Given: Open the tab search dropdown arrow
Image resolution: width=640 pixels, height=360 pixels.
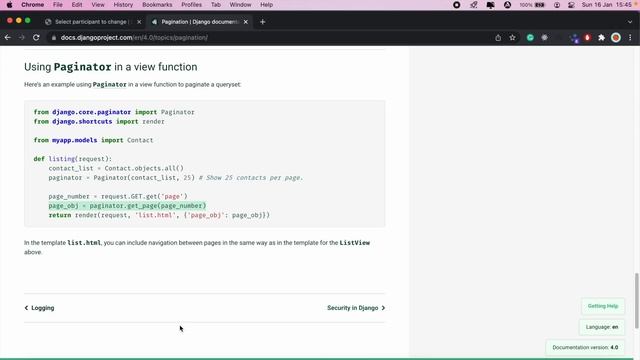Looking at the screenshot, I should point(630,22).
